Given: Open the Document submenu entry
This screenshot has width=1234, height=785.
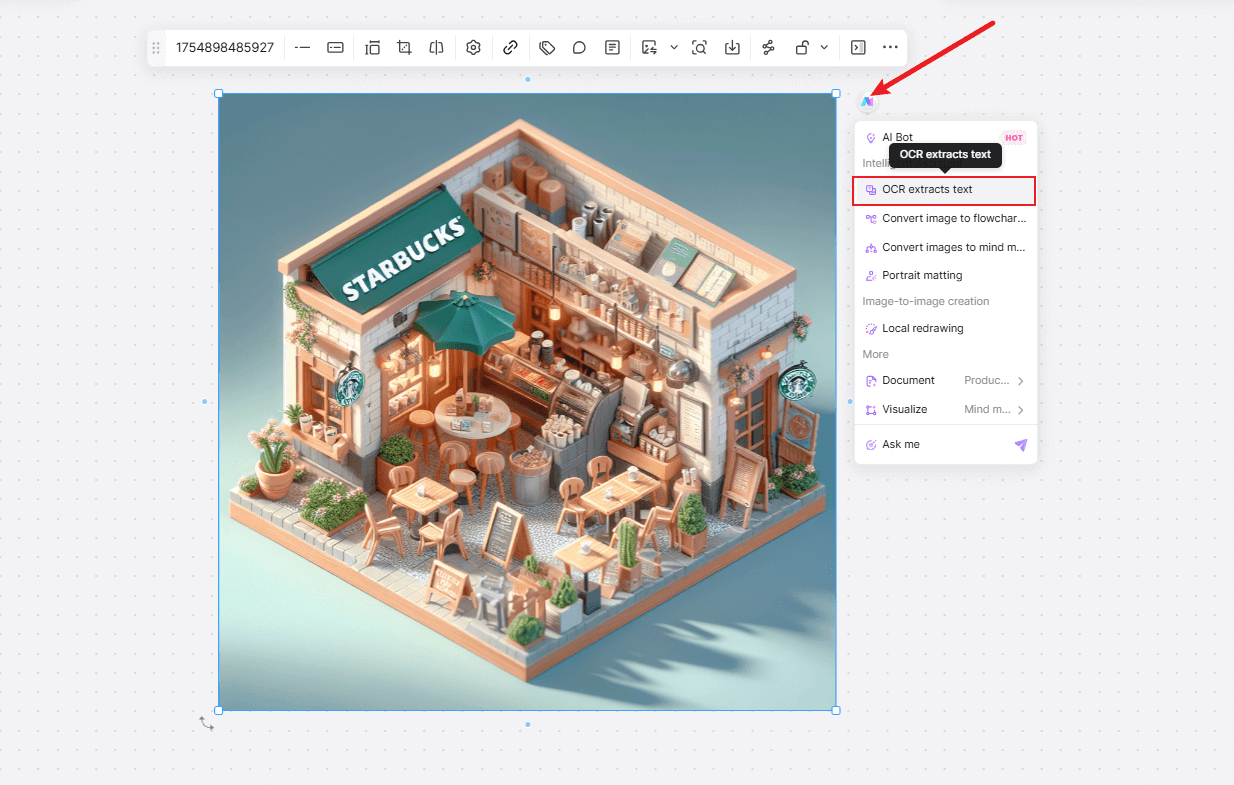Looking at the screenshot, I should [945, 381].
